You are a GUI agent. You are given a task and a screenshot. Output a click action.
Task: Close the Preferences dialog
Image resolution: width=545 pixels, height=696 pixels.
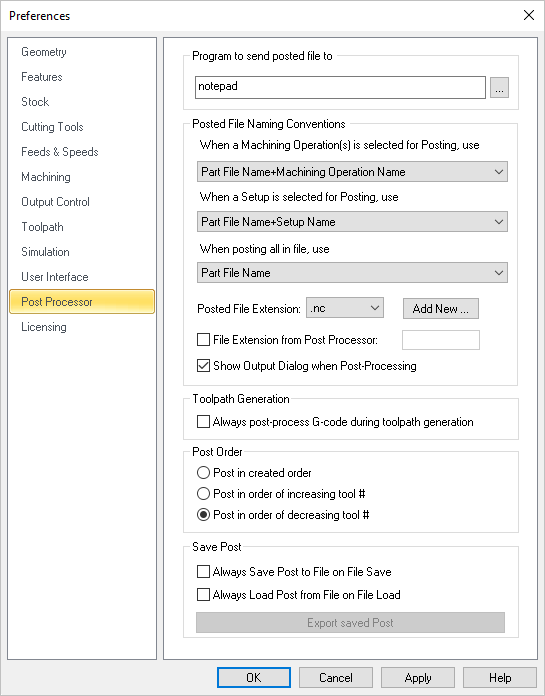point(529,16)
